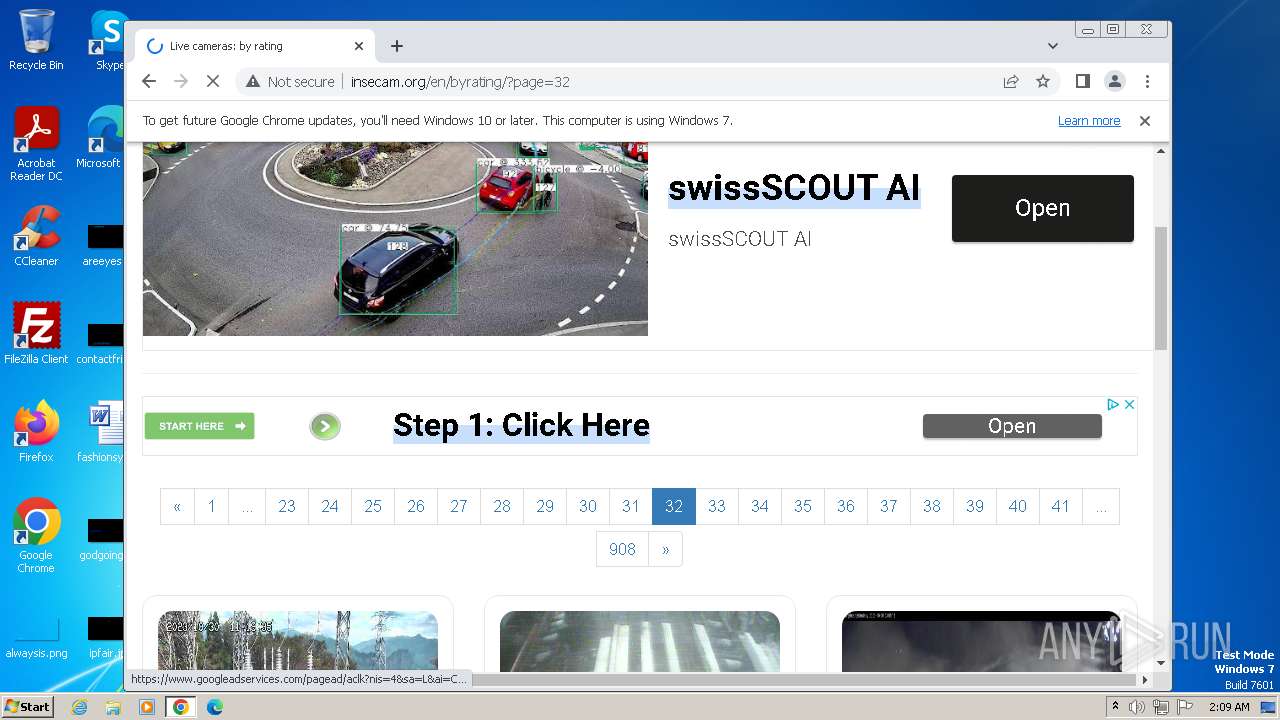Expand the tab search dropdown

(1052, 46)
